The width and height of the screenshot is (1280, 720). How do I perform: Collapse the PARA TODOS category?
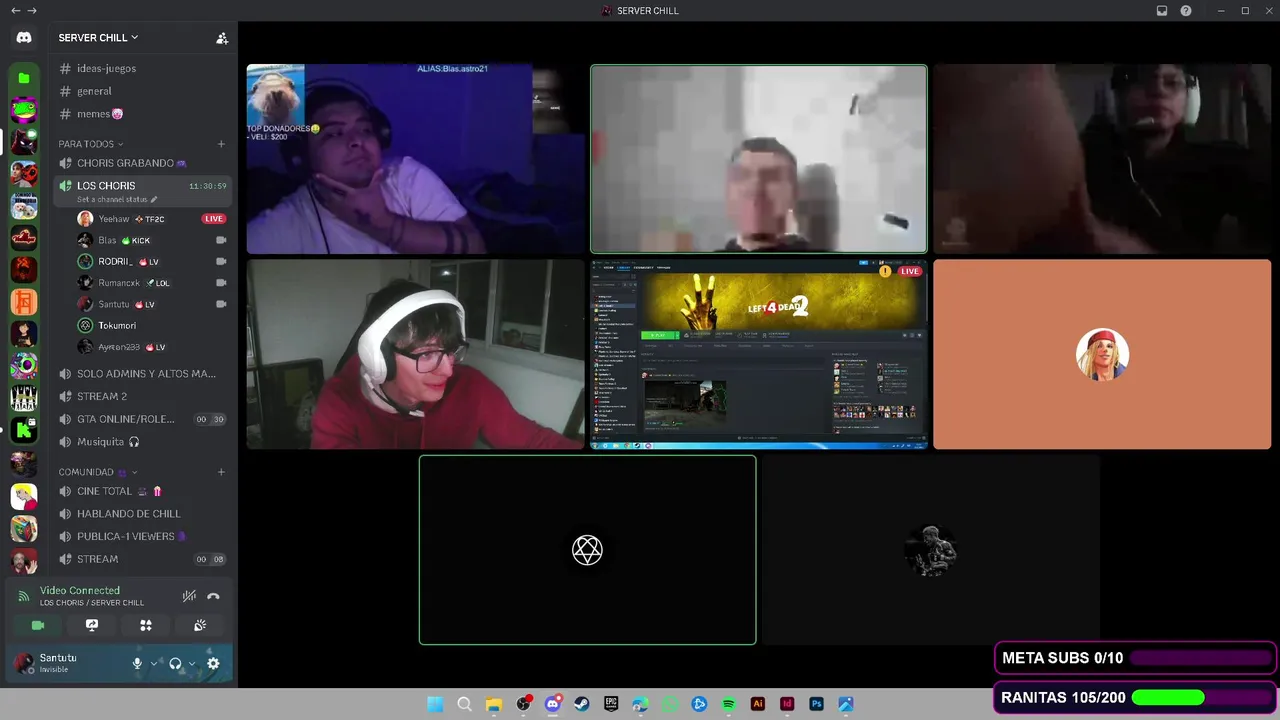pos(90,144)
